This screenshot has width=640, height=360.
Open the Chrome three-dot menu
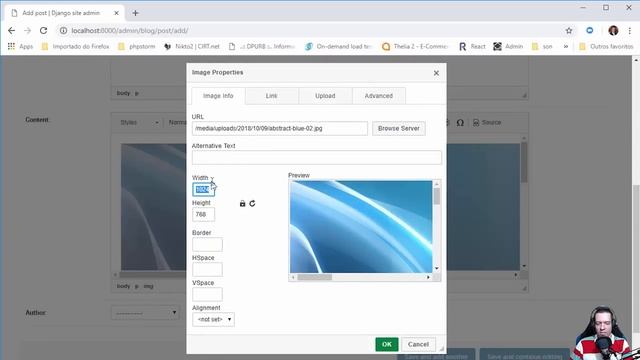tap(630, 31)
